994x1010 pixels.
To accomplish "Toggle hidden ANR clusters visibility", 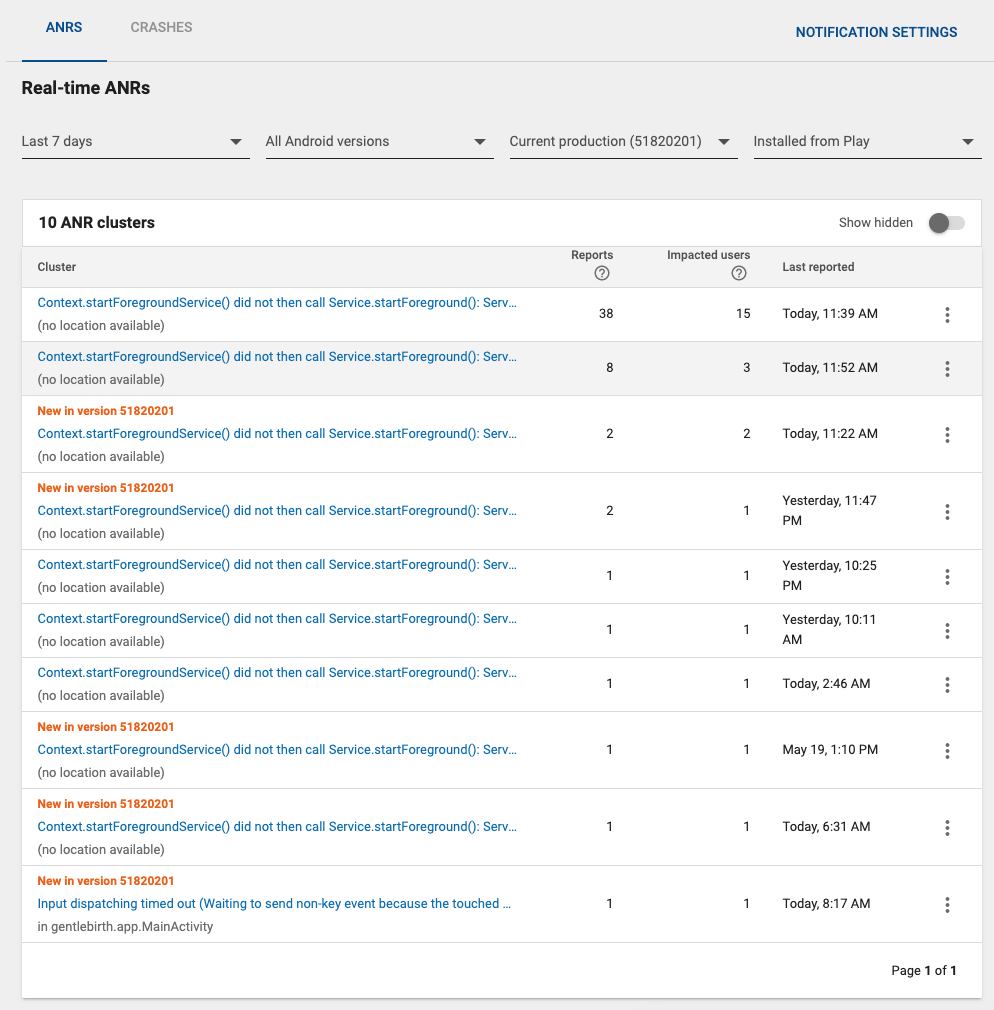I will click(945, 222).
